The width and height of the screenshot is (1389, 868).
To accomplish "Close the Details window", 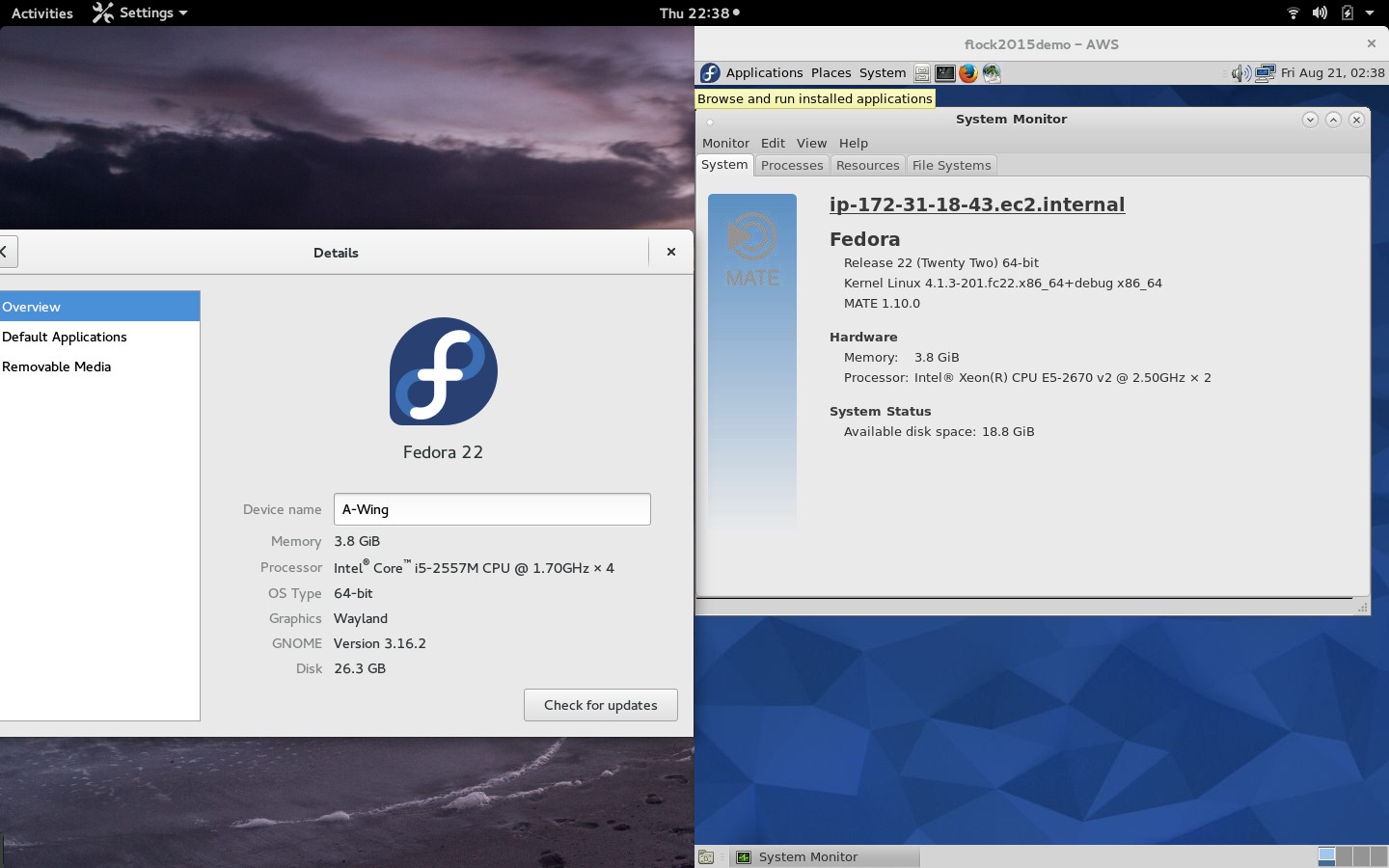I will (x=671, y=252).
